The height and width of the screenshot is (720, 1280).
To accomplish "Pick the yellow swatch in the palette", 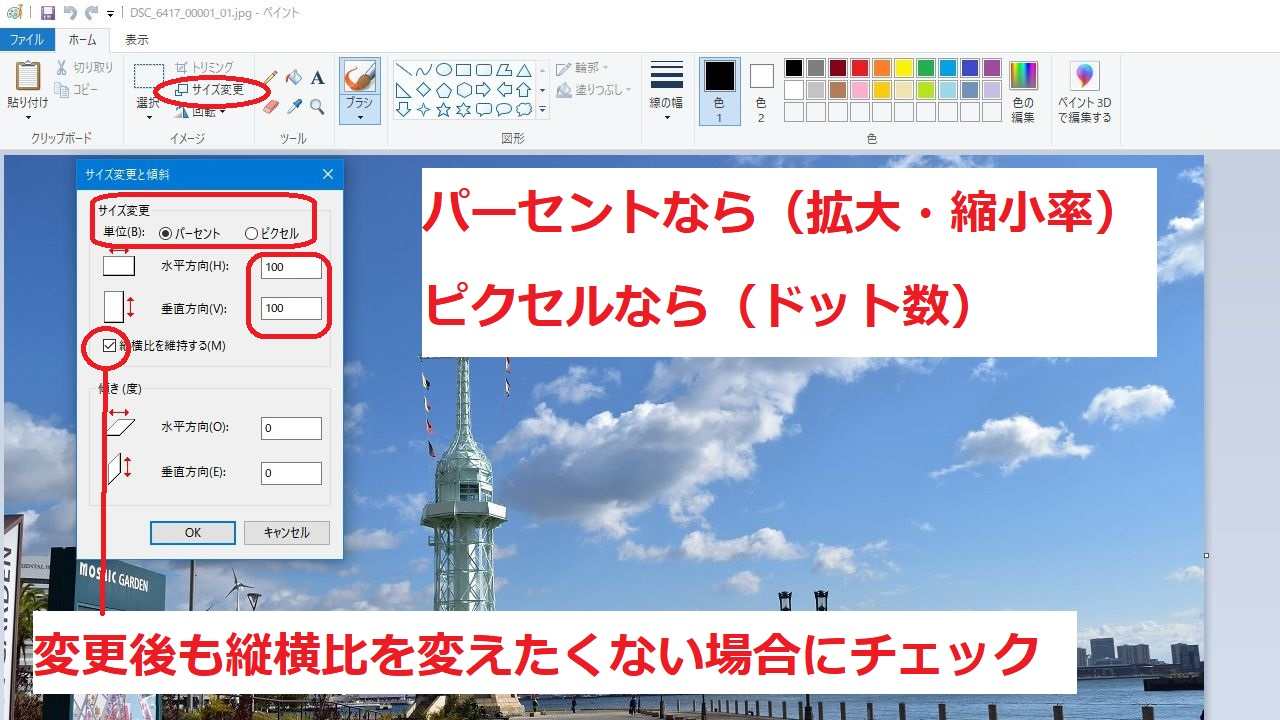I will click(x=903, y=68).
